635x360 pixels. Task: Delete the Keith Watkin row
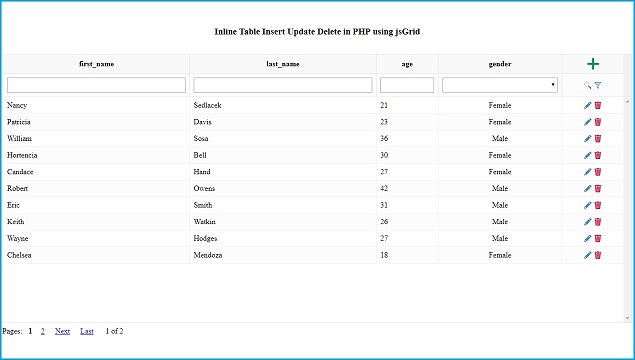pyautogui.click(x=598, y=222)
